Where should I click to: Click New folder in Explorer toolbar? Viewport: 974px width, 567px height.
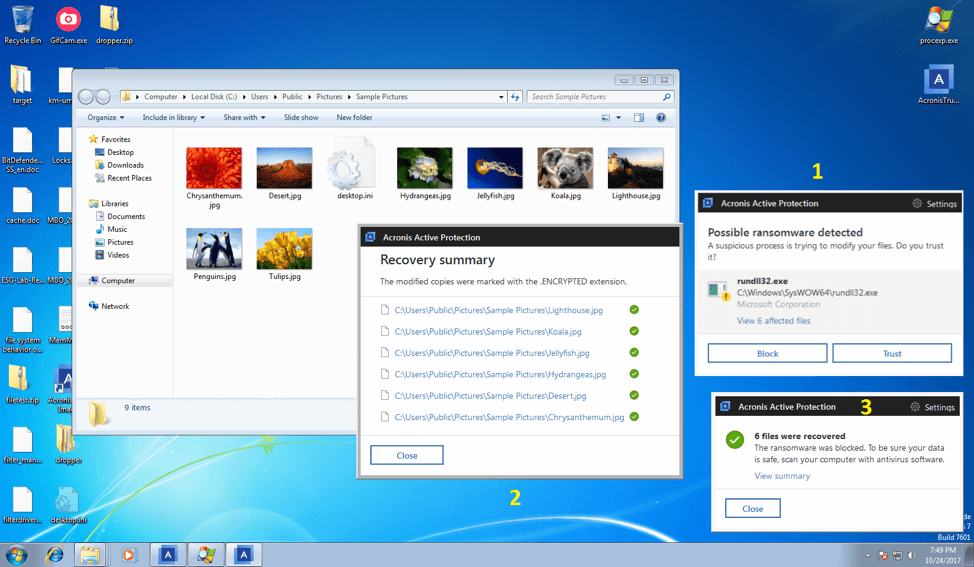click(x=354, y=117)
